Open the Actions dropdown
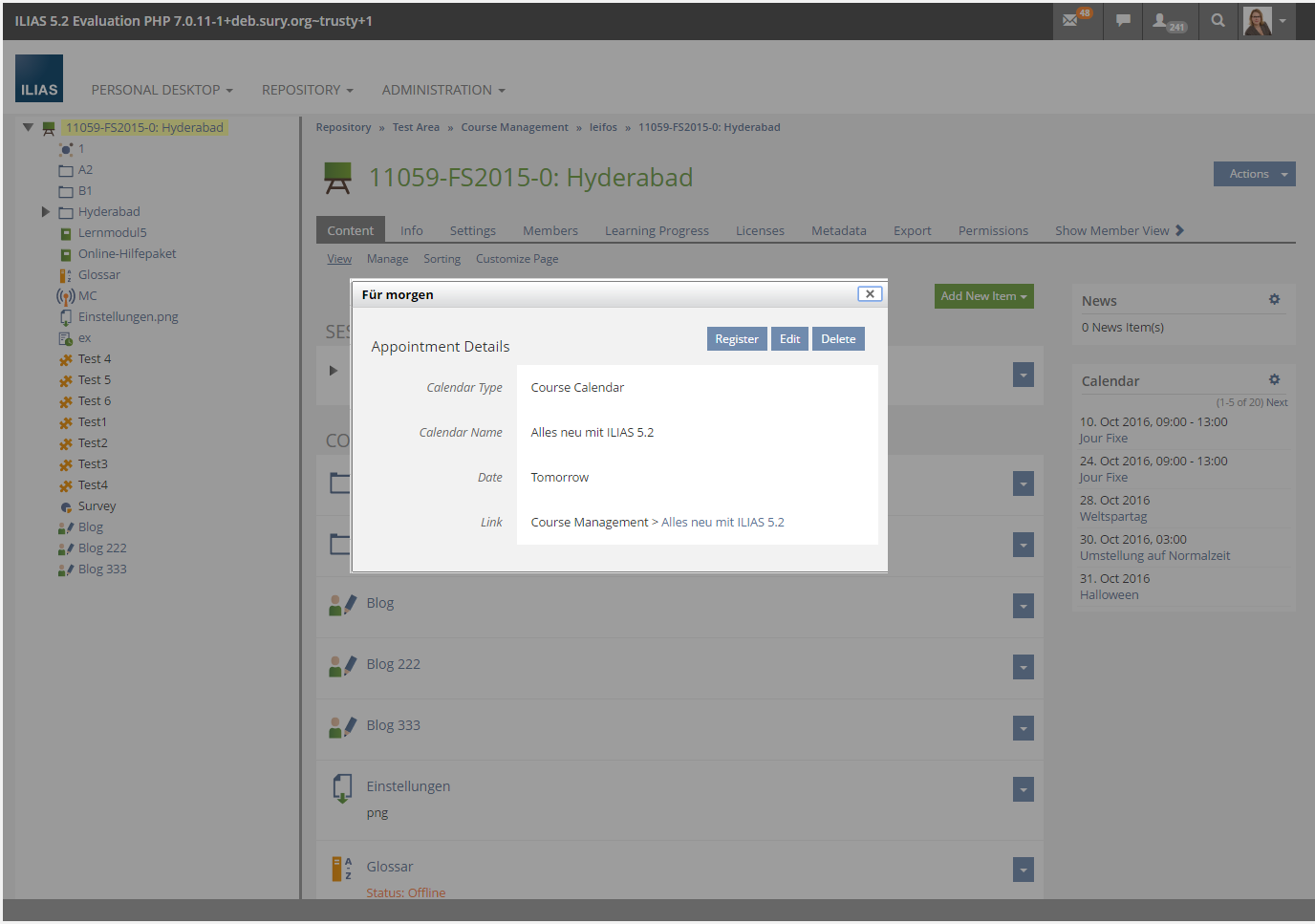The image size is (1315, 924). (x=1254, y=174)
